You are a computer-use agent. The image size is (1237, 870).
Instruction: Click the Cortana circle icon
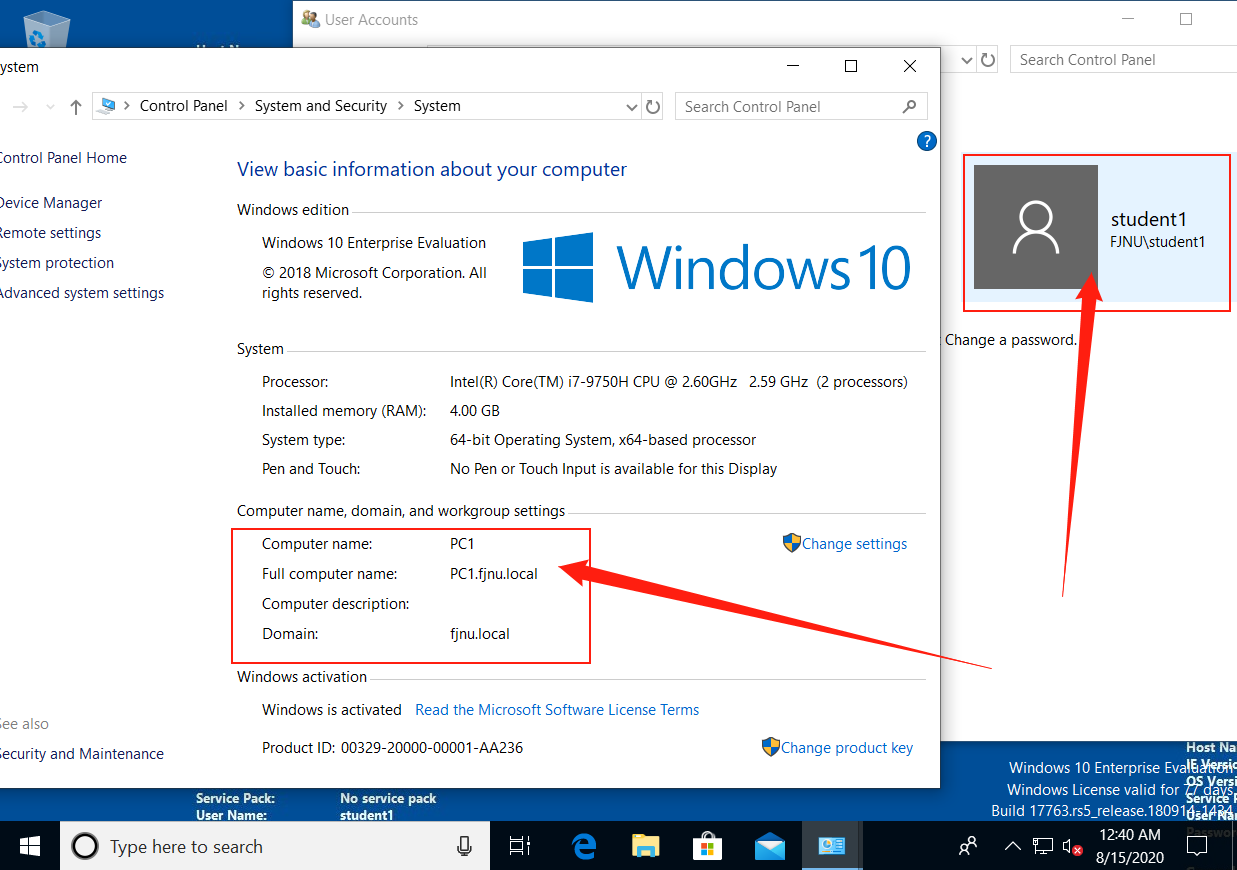(x=85, y=847)
